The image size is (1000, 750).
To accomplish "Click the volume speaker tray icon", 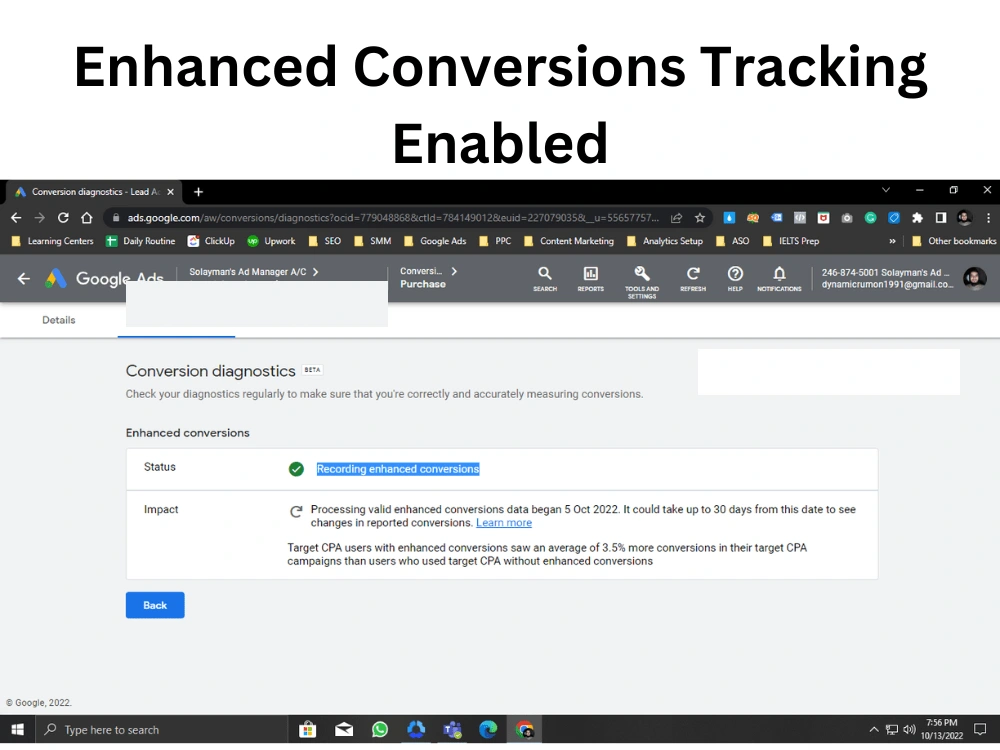I will 910,730.
